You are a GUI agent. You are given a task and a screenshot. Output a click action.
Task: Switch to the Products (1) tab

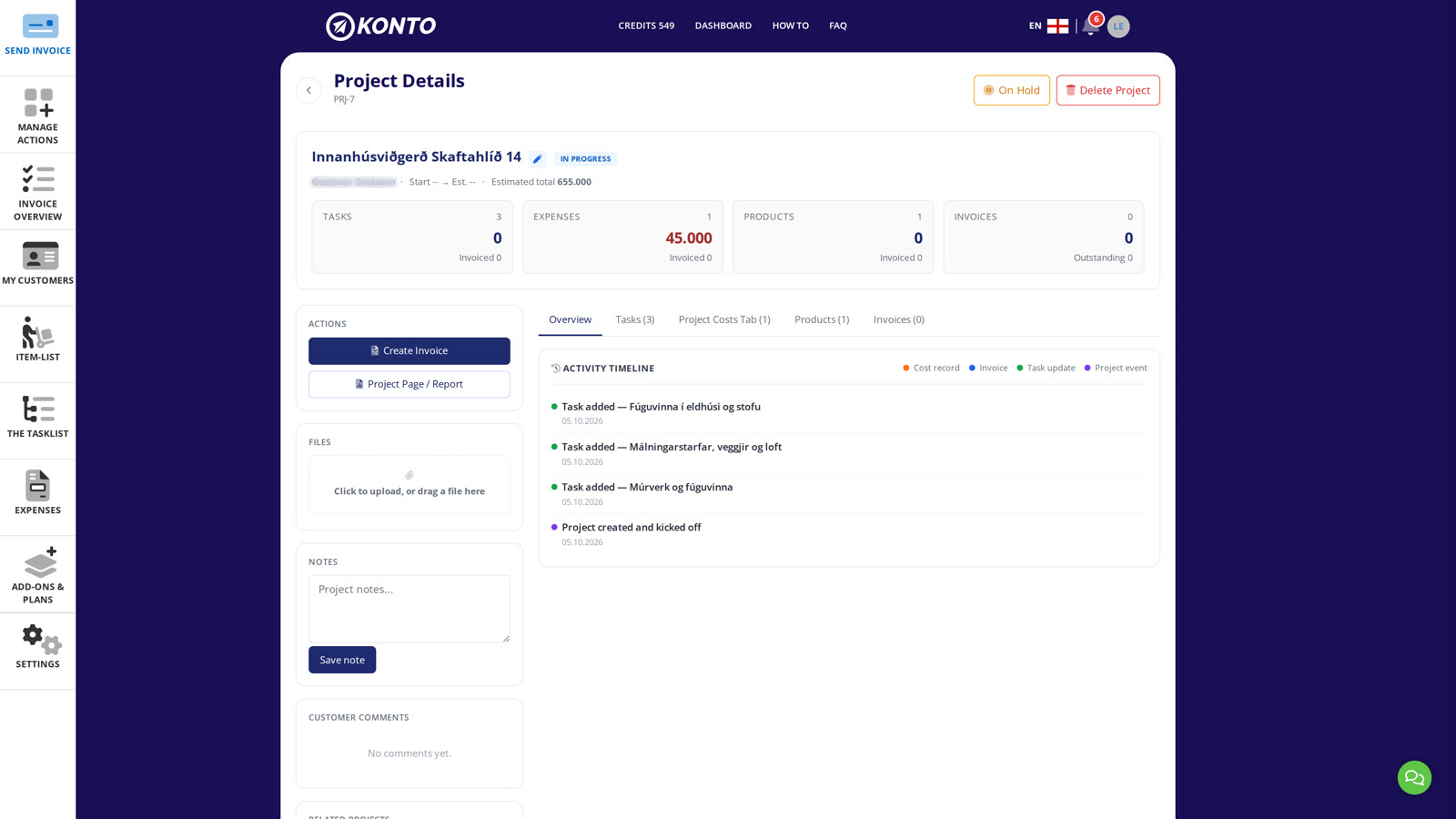pyautogui.click(x=822, y=319)
